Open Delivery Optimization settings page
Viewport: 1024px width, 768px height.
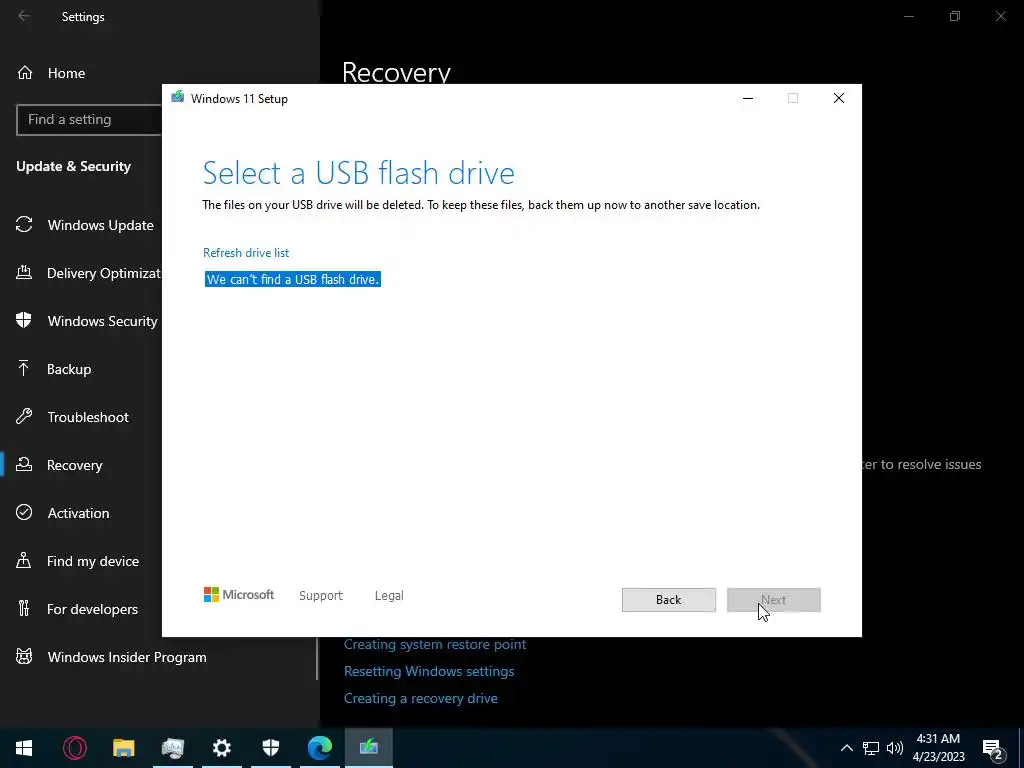pyautogui.click(x=103, y=273)
